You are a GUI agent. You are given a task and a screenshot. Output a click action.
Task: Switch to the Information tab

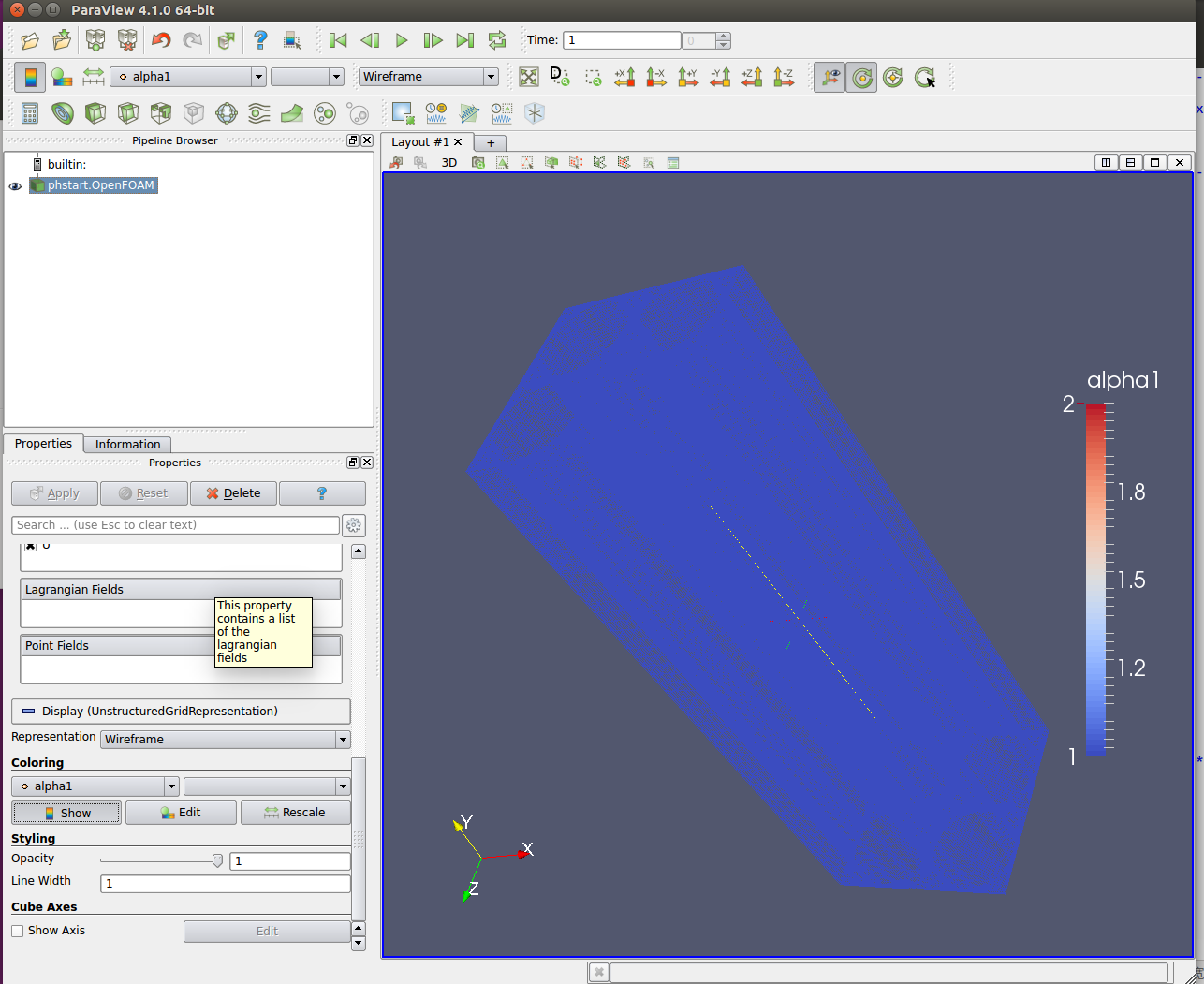[127, 445]
